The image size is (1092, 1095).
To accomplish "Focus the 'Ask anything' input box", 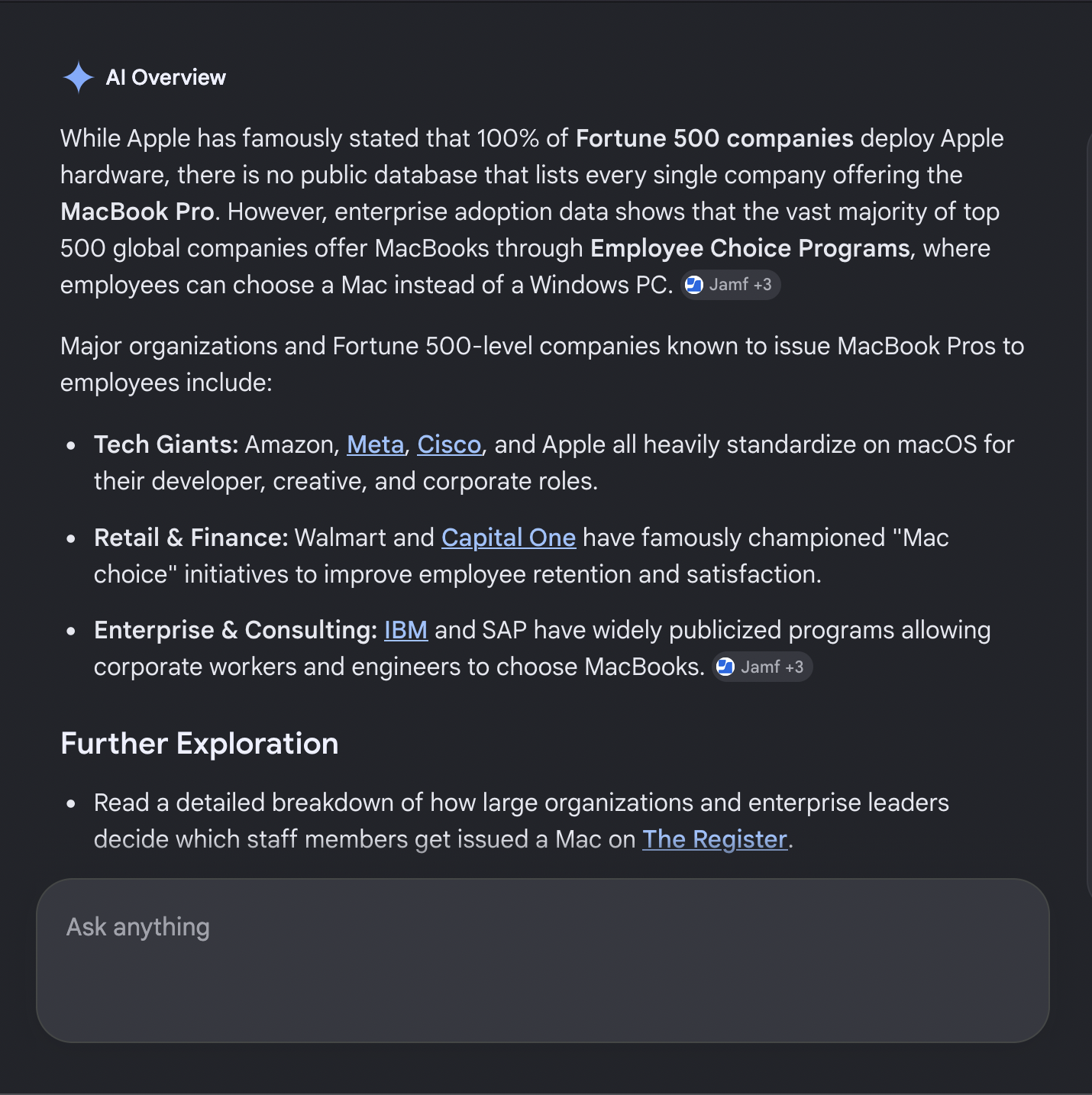I will point(543,961).
